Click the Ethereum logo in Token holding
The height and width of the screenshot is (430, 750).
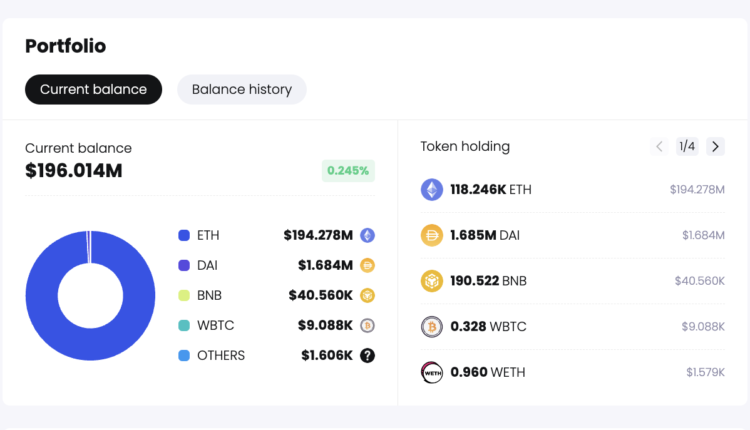431,189
